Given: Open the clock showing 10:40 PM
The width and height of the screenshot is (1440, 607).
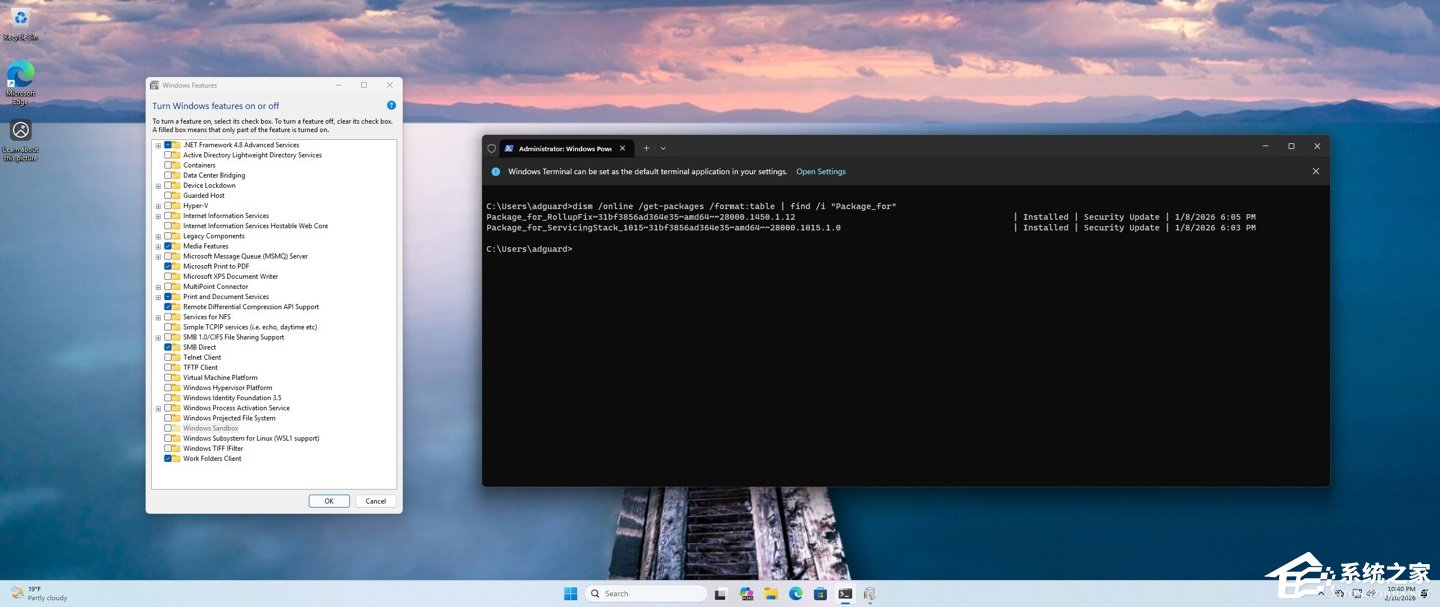Looking at the screenshot, I should pos(1401,593).
